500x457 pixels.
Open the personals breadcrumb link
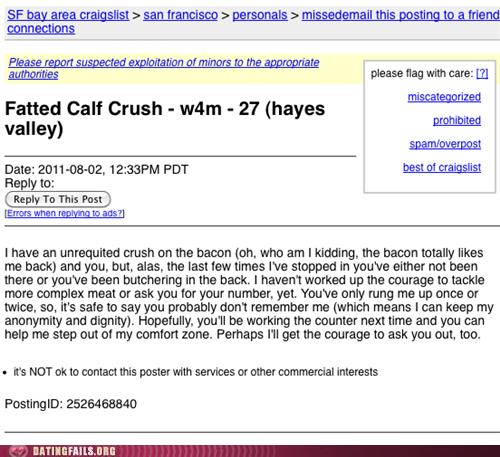[x=260, y=15]
